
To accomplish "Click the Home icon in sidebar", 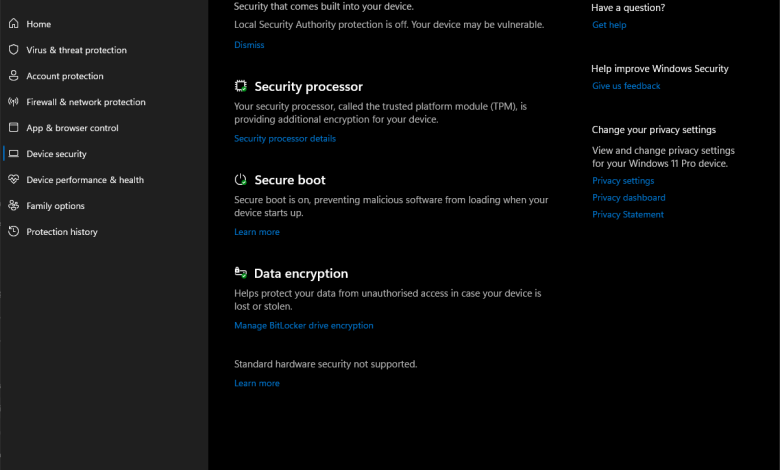I will pos(14,24).
